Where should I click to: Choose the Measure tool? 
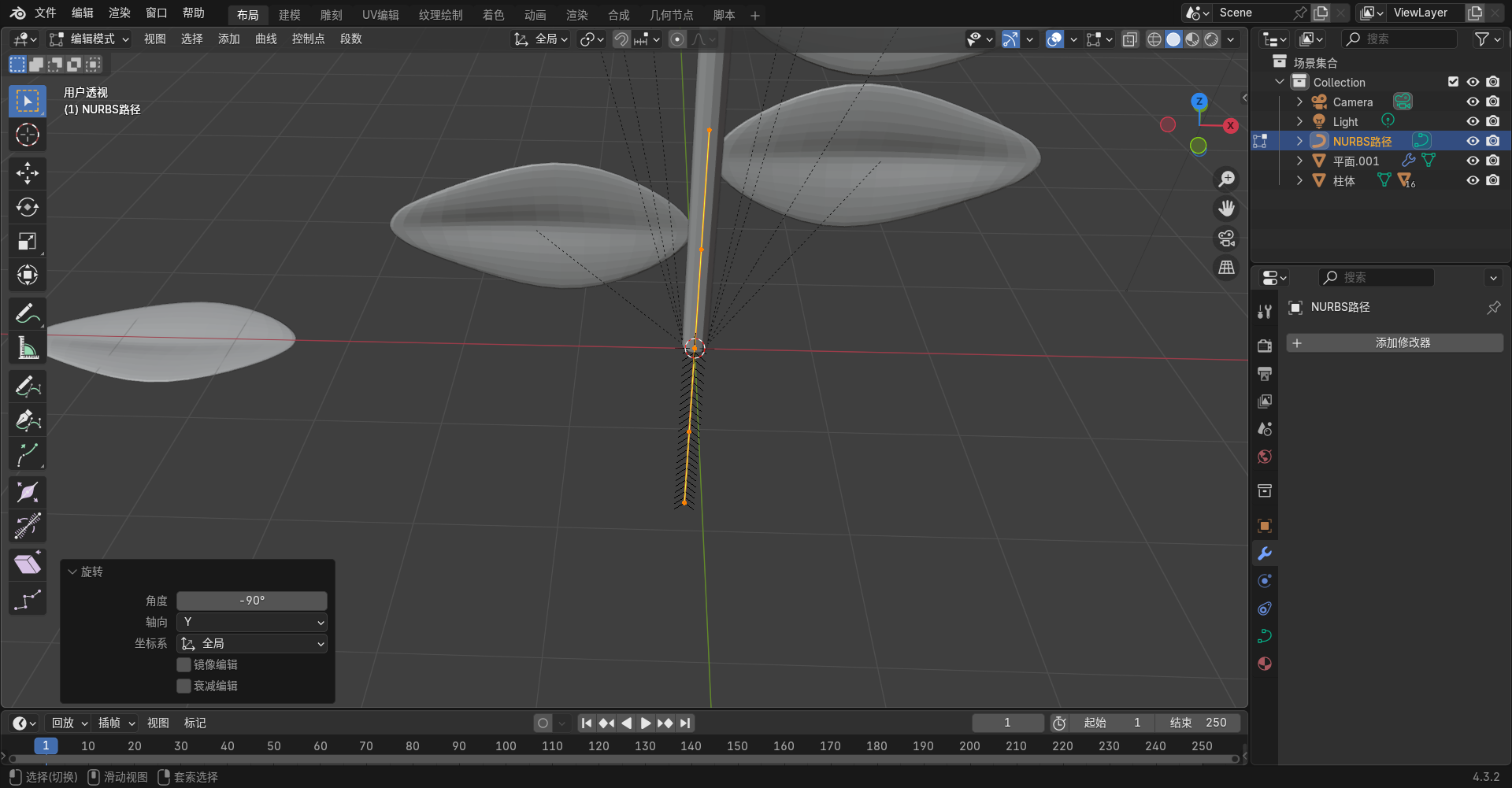[x=28, y=348]
